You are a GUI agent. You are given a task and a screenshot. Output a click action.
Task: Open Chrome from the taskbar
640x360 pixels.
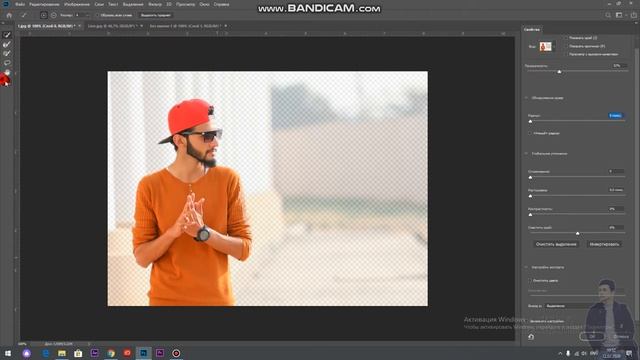111,353
